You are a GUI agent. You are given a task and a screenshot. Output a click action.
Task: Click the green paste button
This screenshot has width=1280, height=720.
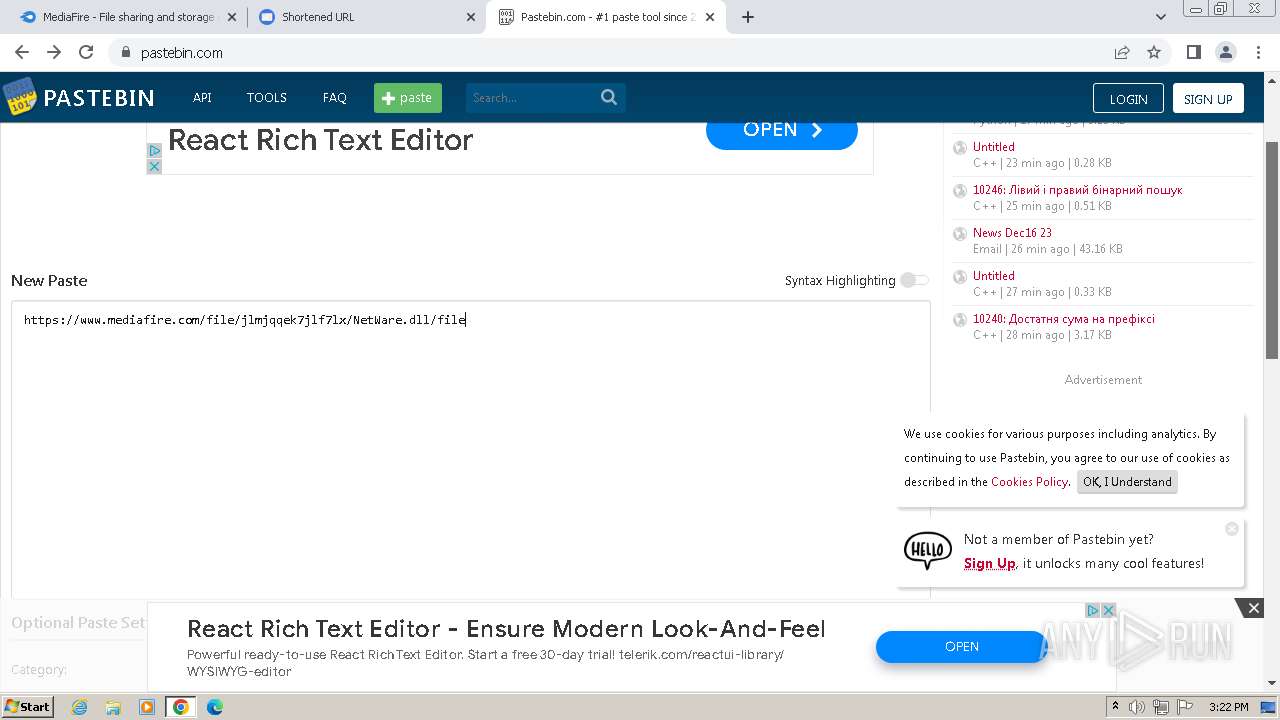[408, 98]
